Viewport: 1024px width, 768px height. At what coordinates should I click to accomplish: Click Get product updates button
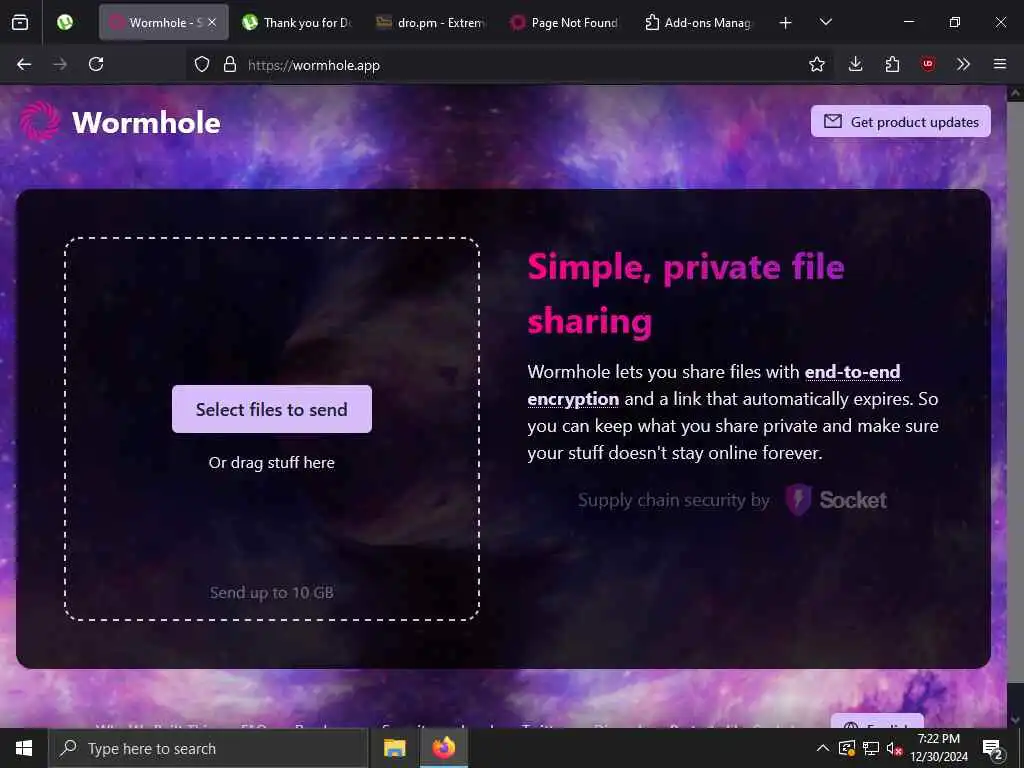(x=901, y=121)
